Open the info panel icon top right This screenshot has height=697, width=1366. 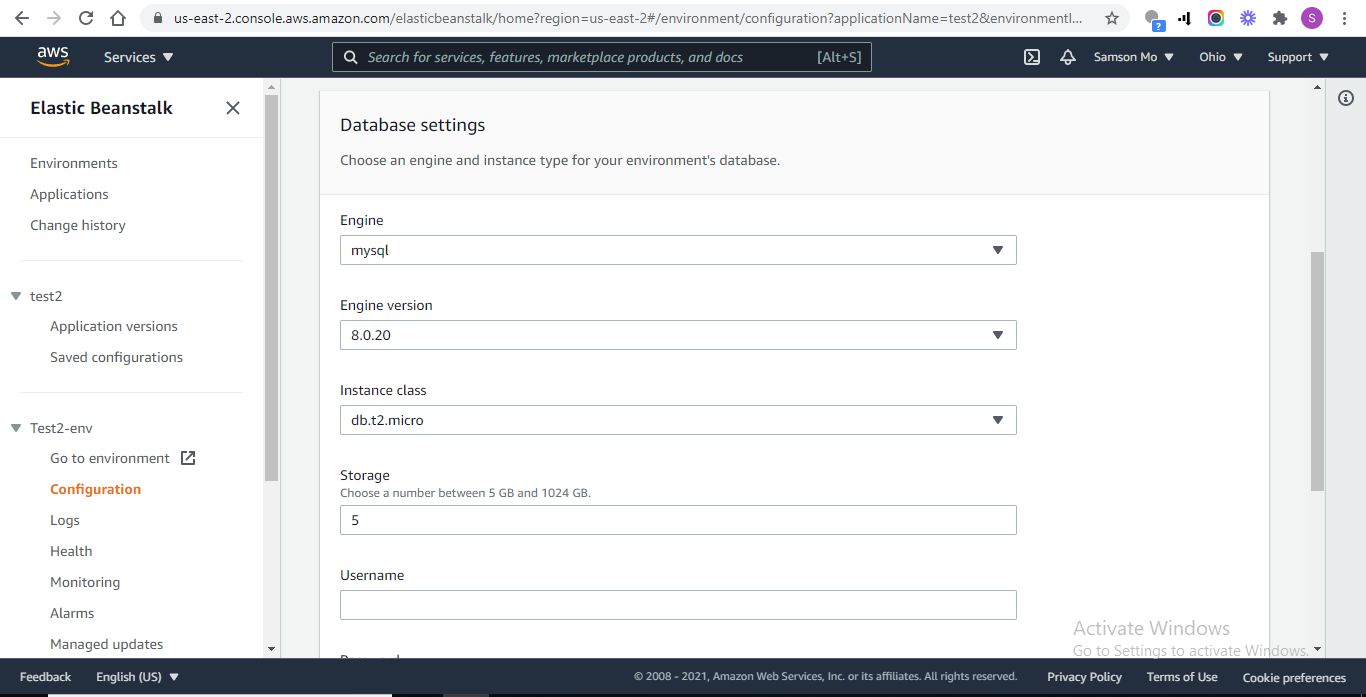1345,97
